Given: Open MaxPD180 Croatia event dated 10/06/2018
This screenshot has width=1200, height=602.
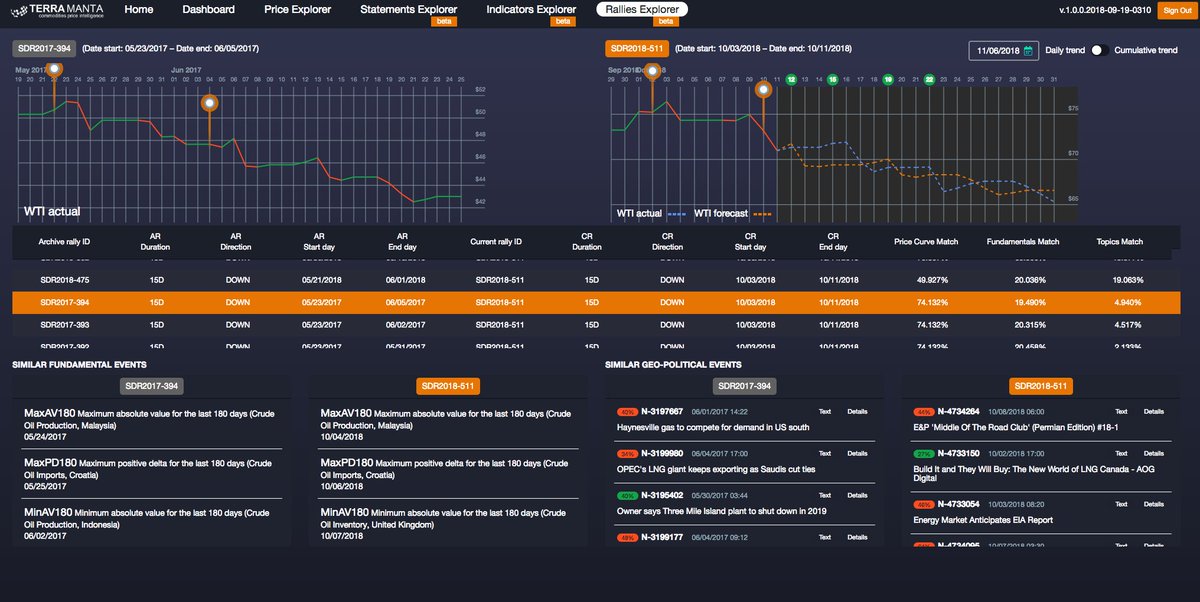Looking at the screenshot, I should point(447,475).
